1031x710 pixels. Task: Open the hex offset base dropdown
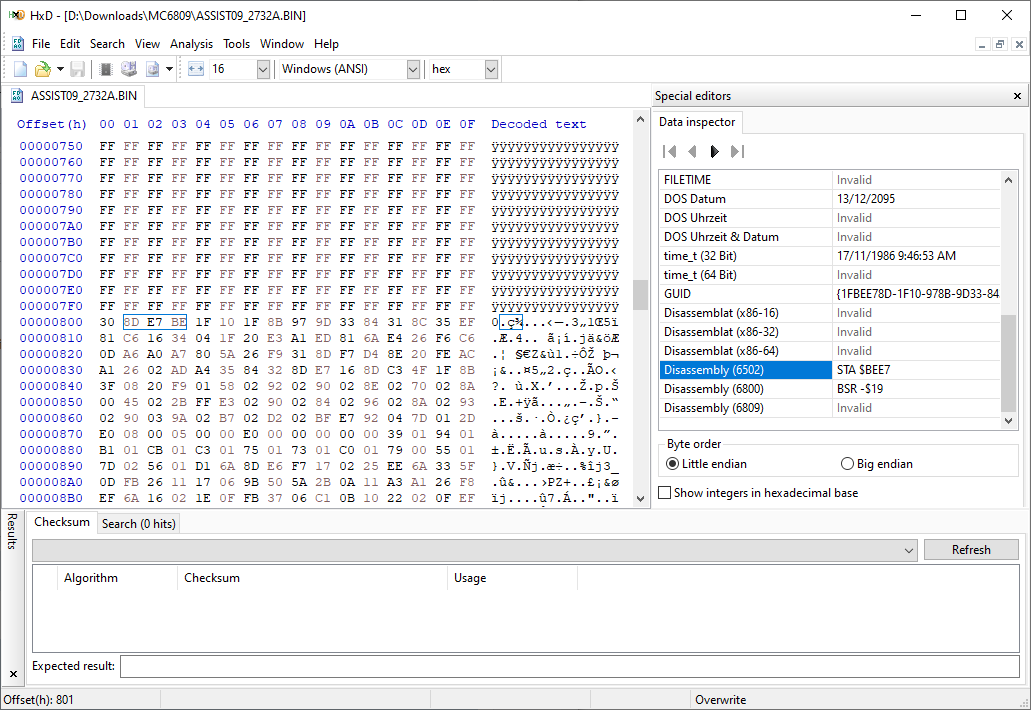[491, 69]
